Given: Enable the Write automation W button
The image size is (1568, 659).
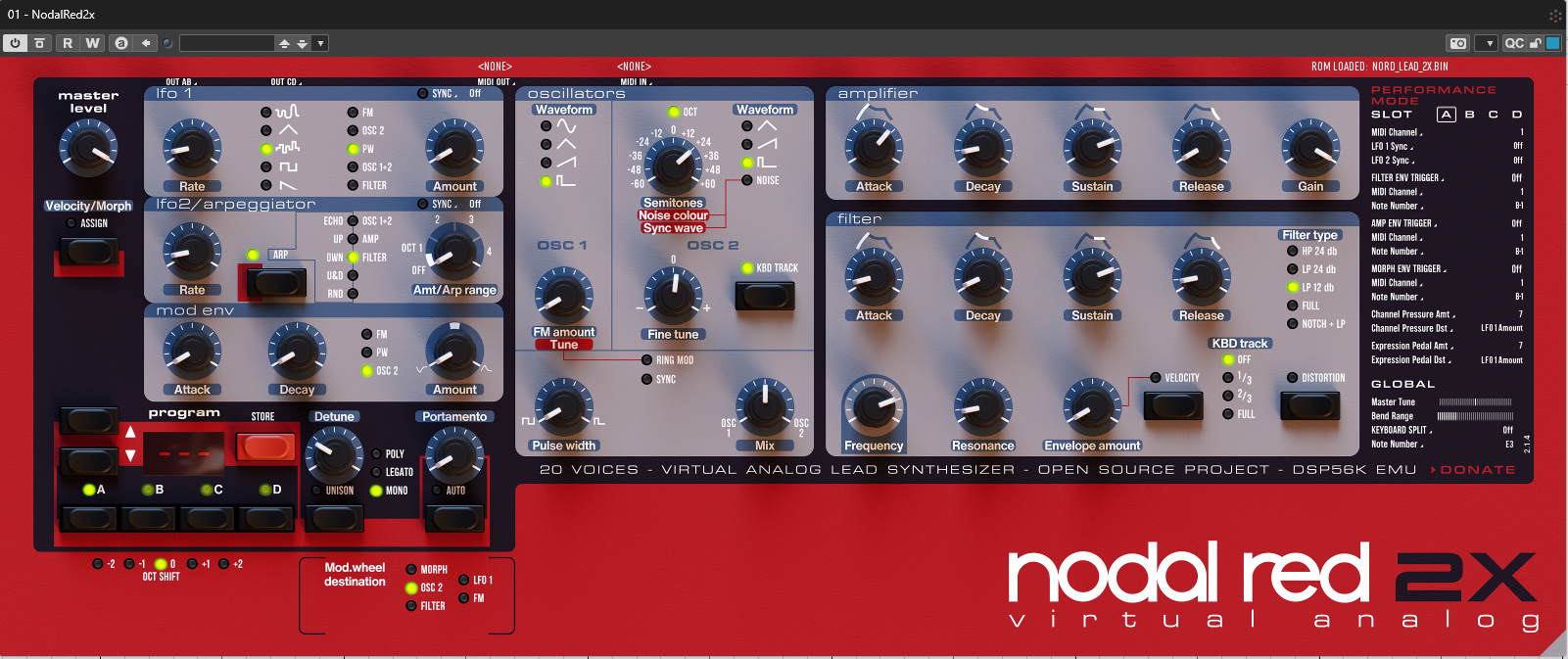Looking at the screenshot, I should (x=92, y=43).
